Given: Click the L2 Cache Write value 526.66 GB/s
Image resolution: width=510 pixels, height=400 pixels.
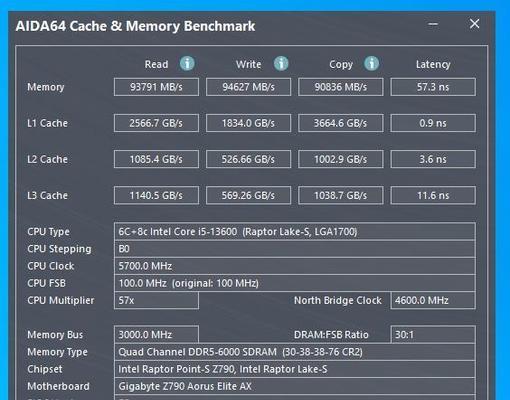Looking at the screenshot, I should coord(248,159).
